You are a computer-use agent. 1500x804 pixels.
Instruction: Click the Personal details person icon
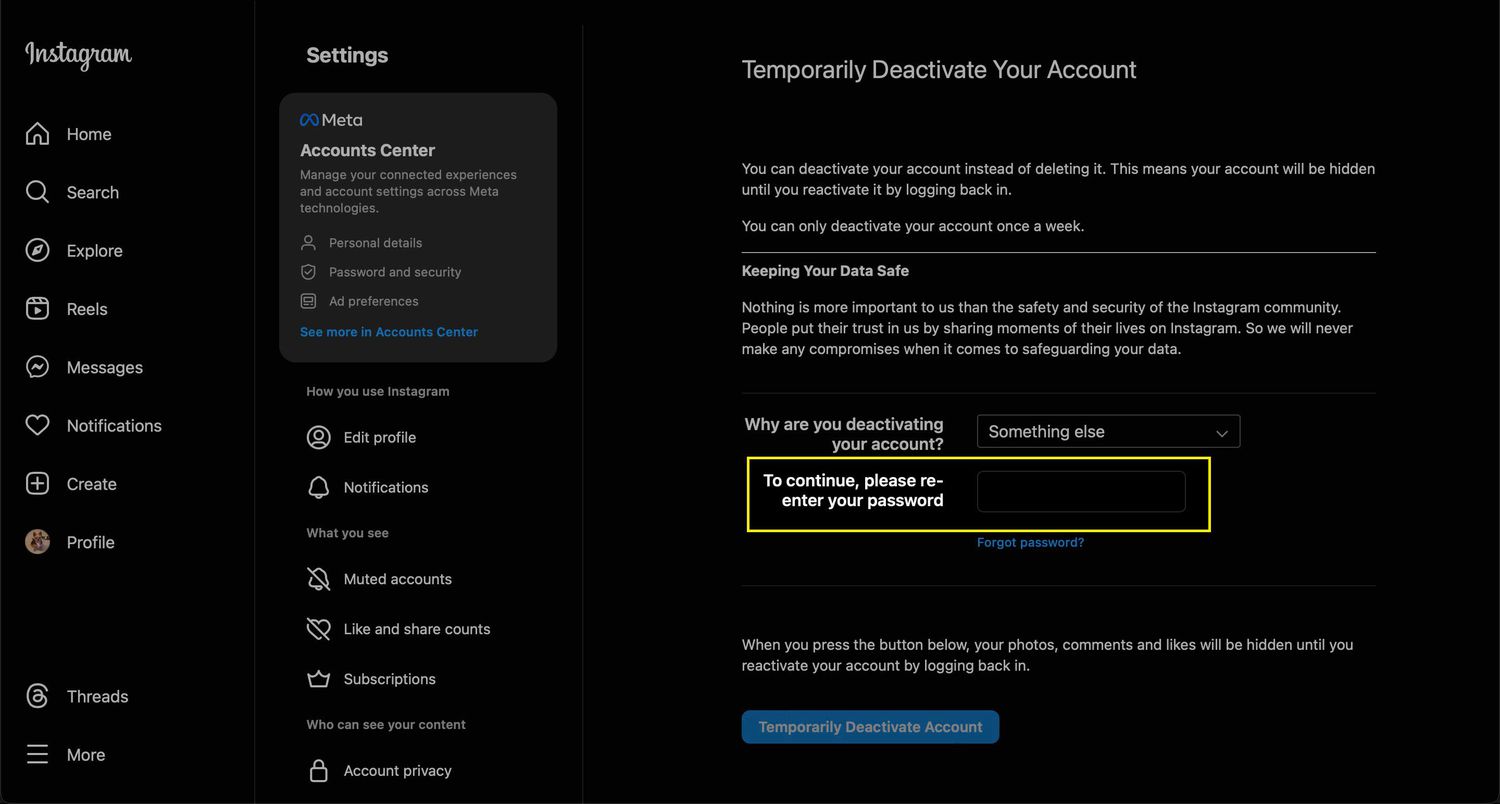[x=308, y=243]
